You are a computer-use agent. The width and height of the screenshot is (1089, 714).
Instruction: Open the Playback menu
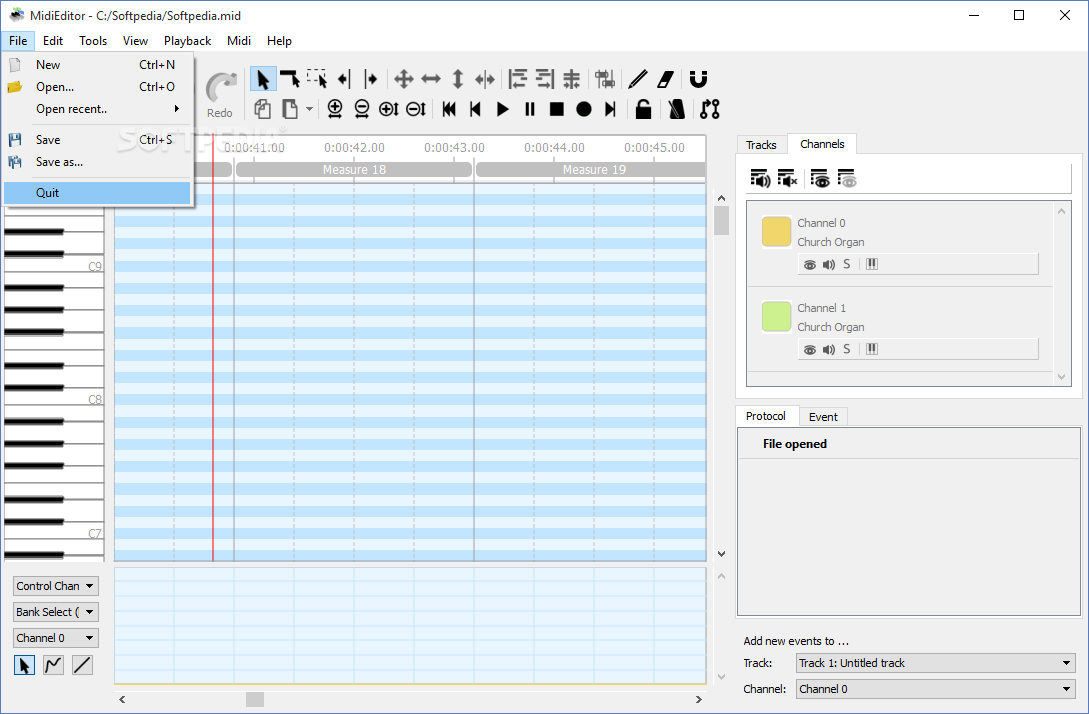(188, 41)
